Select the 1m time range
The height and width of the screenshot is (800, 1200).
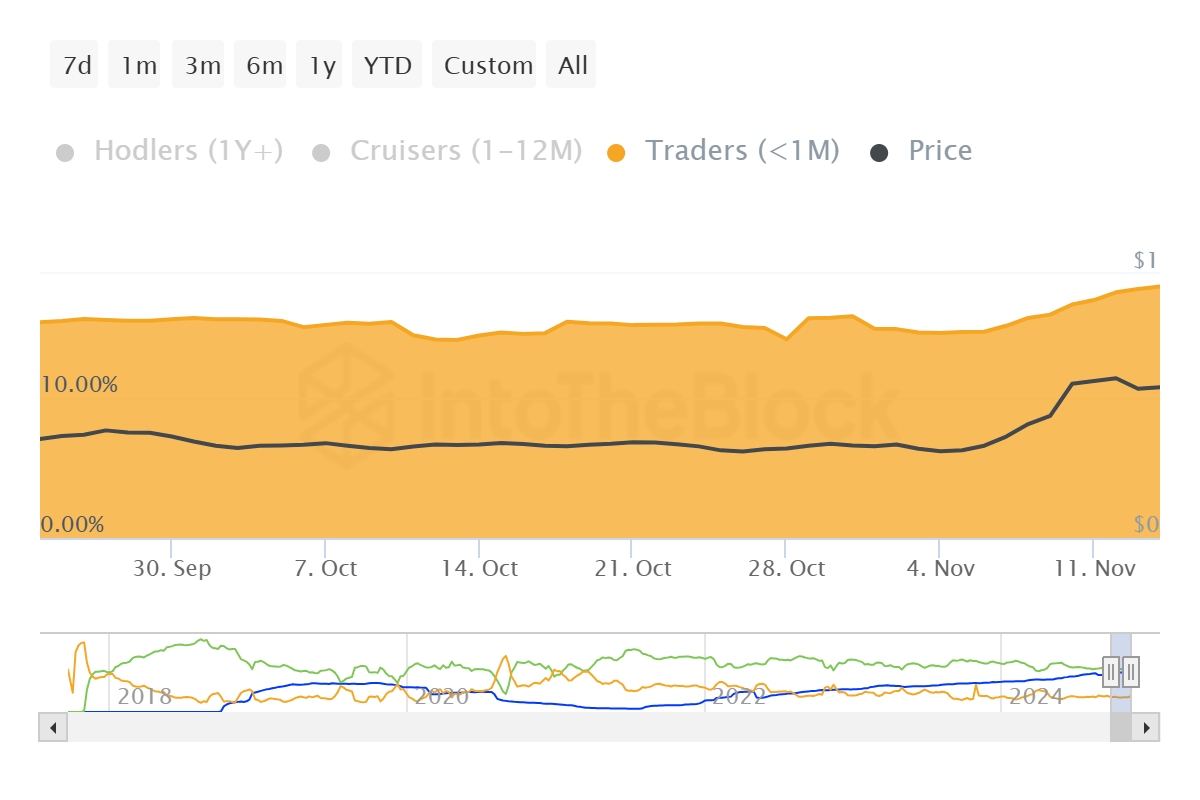coord(138,65)
